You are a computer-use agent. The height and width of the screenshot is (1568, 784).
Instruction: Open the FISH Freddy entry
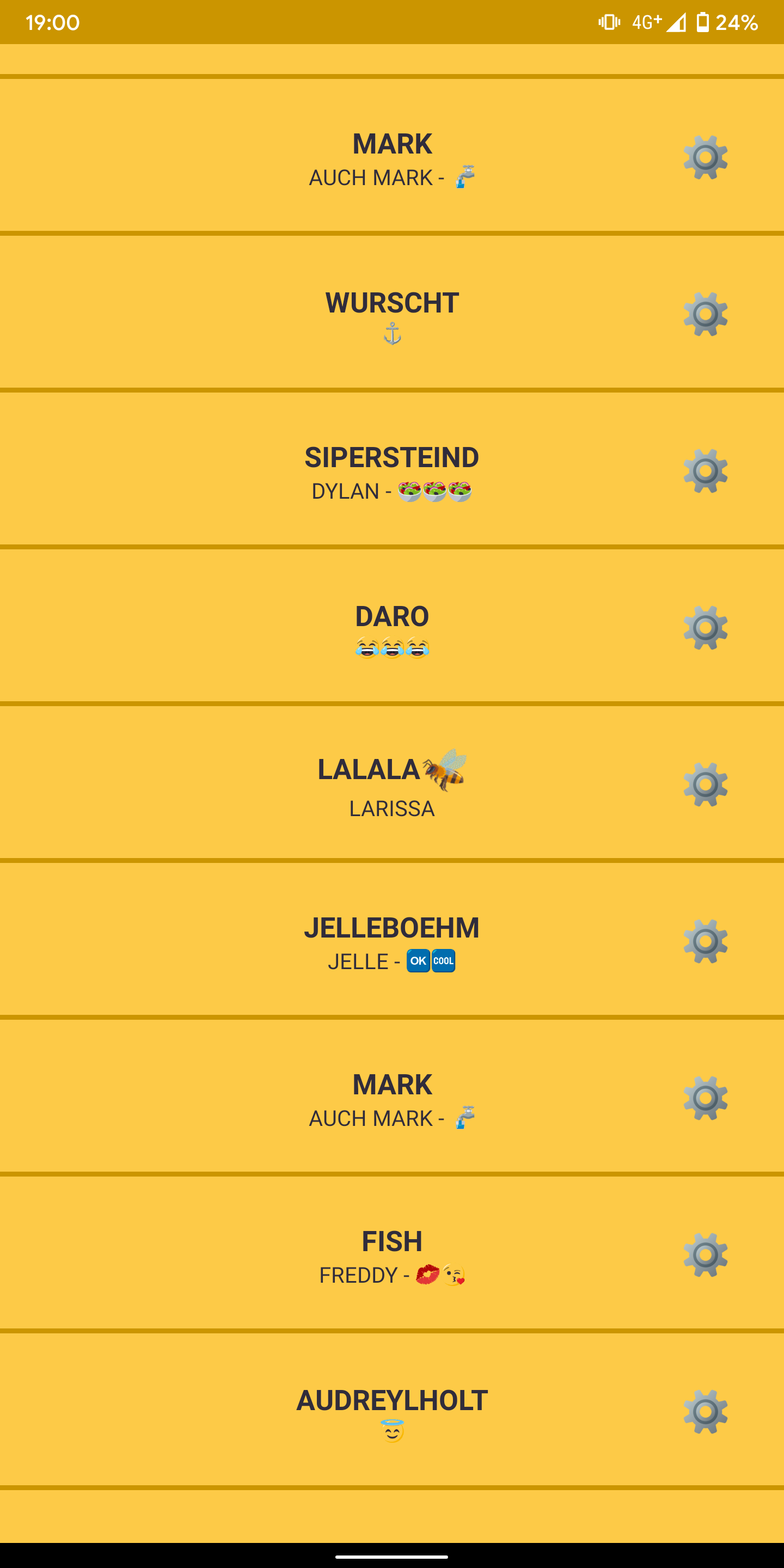[392, 1253]
